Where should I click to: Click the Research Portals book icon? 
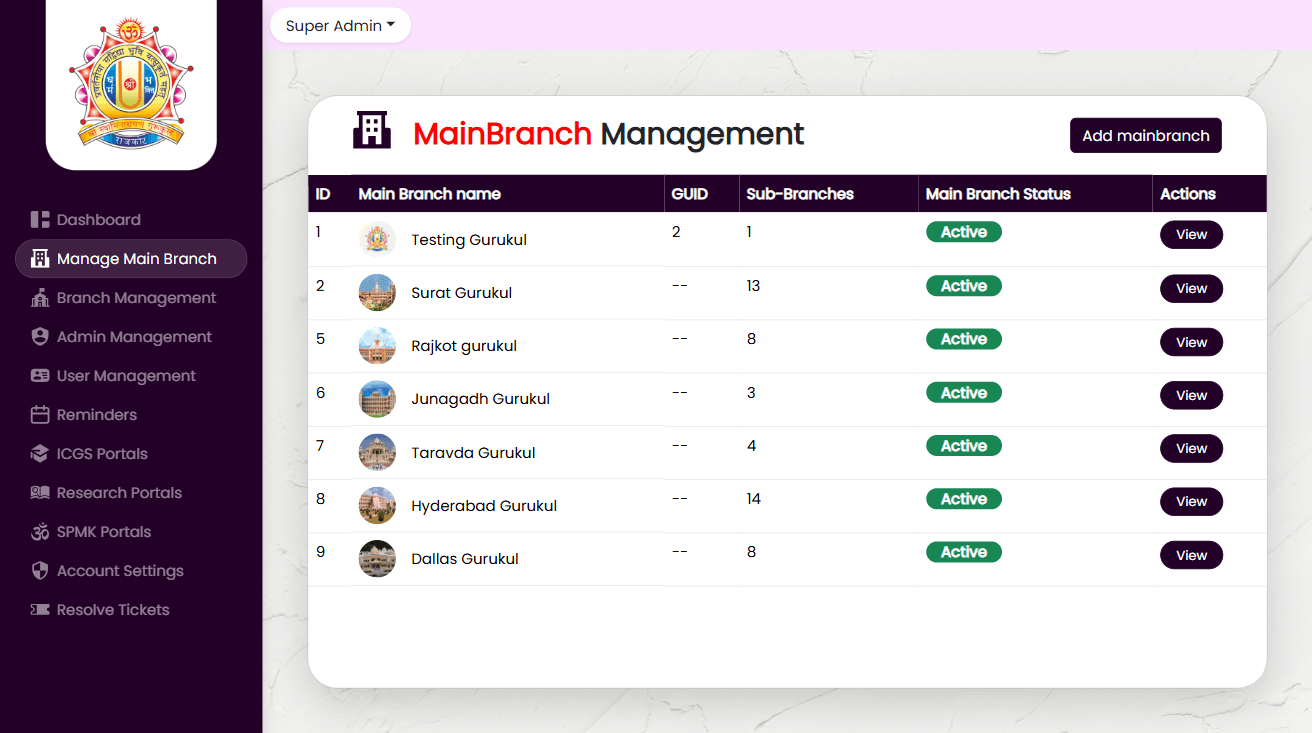pyautogui.click(x=40, y=493)
